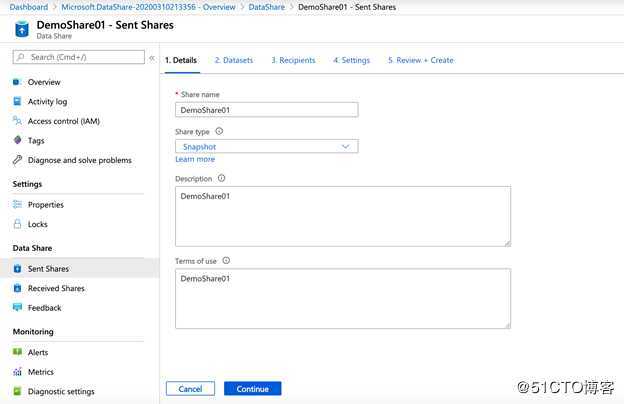Open the Share type Snapshot dropdown
The height and width of the screenshot is (404, 624).
click(267, 146)
